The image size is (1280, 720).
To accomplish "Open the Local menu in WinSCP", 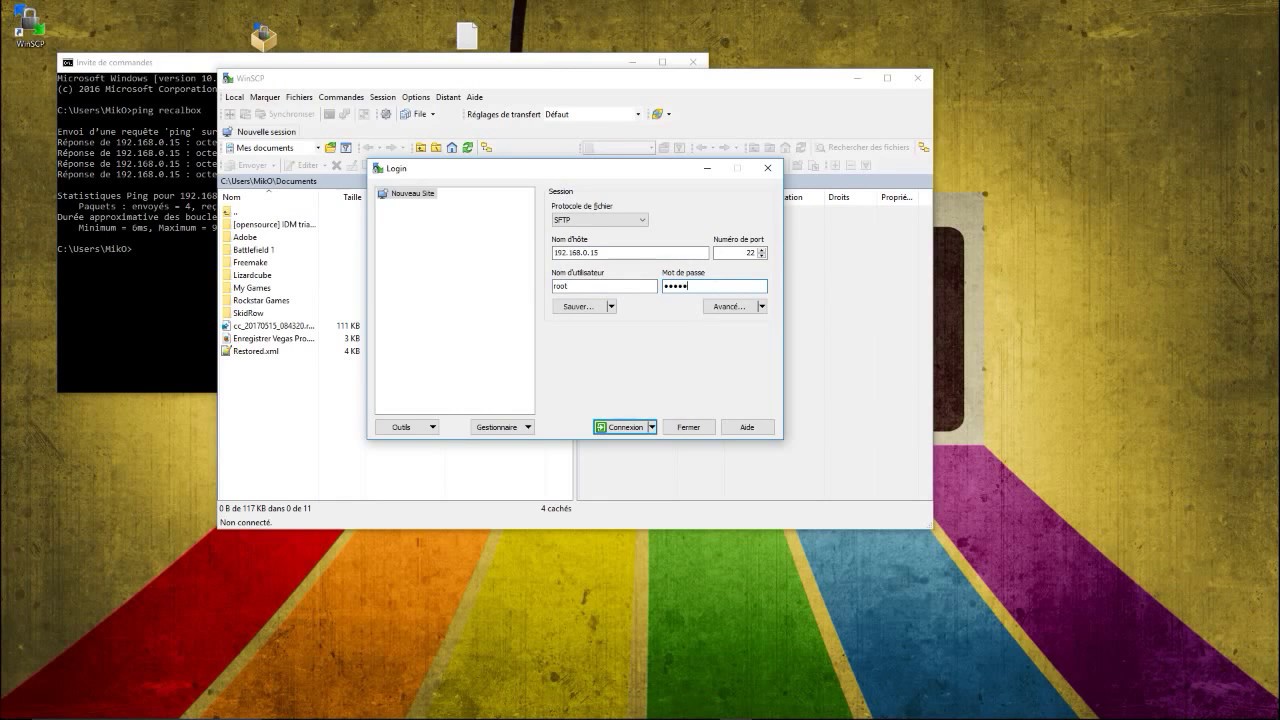I will pyautogui.click(x=234, y=97).
